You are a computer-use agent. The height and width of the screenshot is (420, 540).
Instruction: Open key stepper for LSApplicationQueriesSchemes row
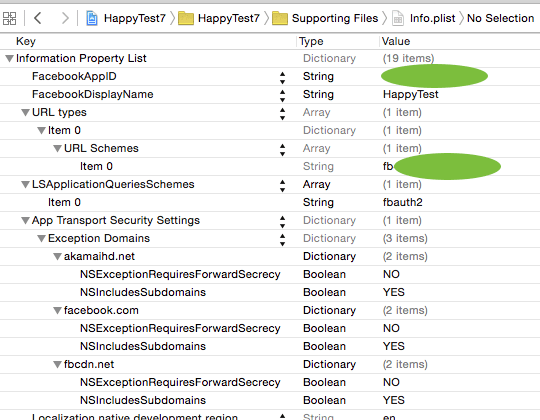282,186
